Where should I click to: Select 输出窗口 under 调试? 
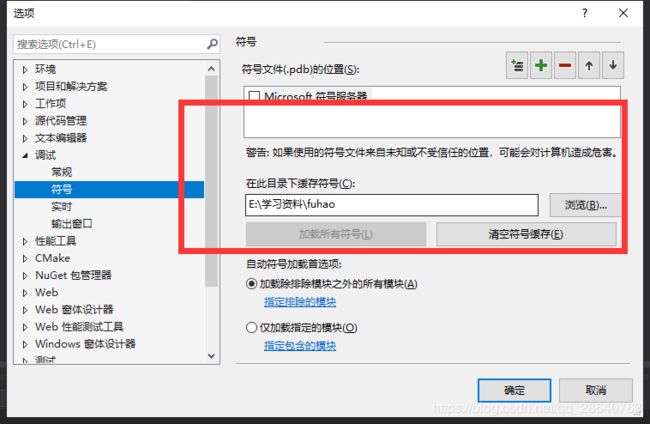(72, 224)
